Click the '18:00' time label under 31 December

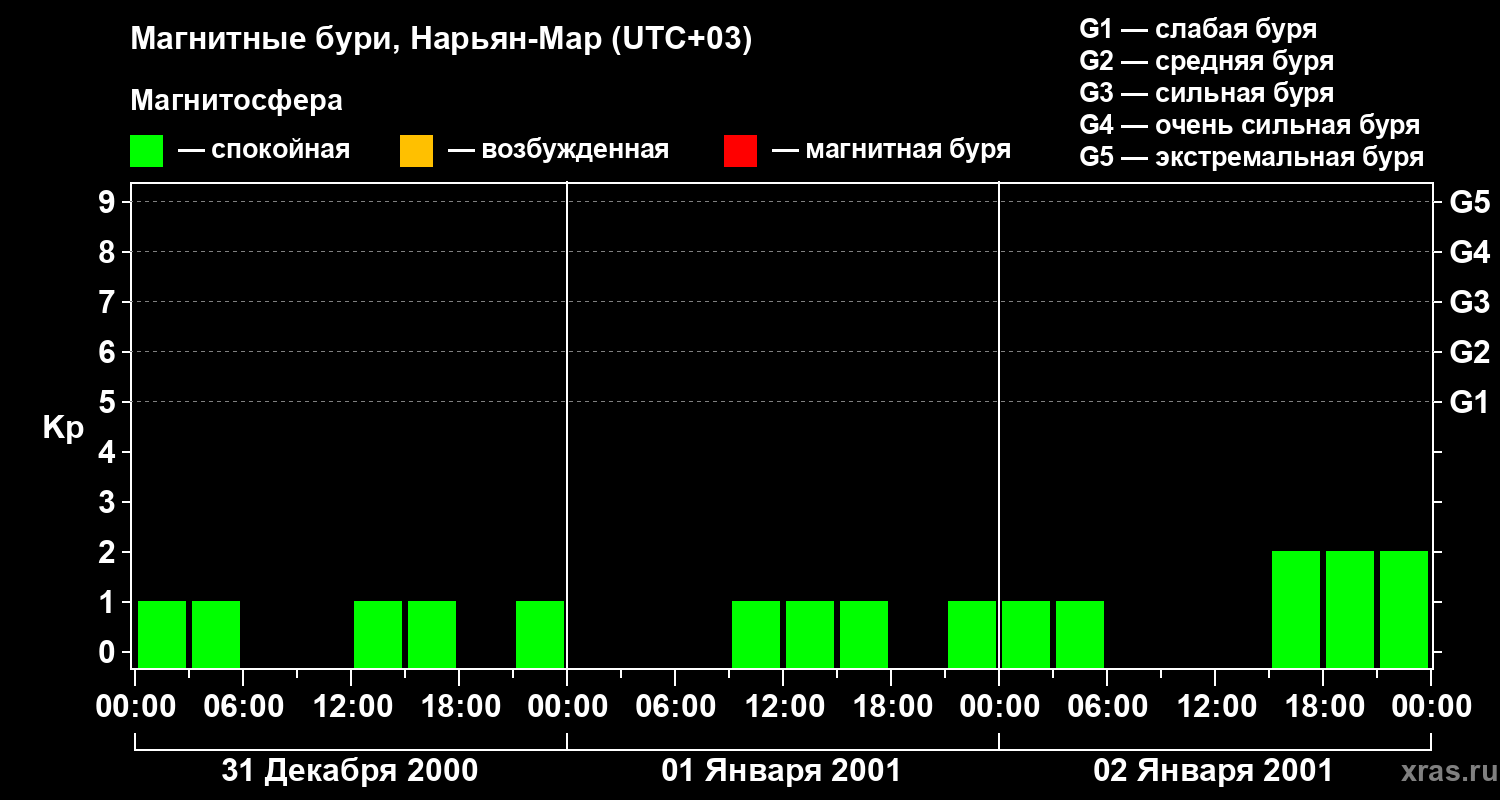(x=459, y=707)
